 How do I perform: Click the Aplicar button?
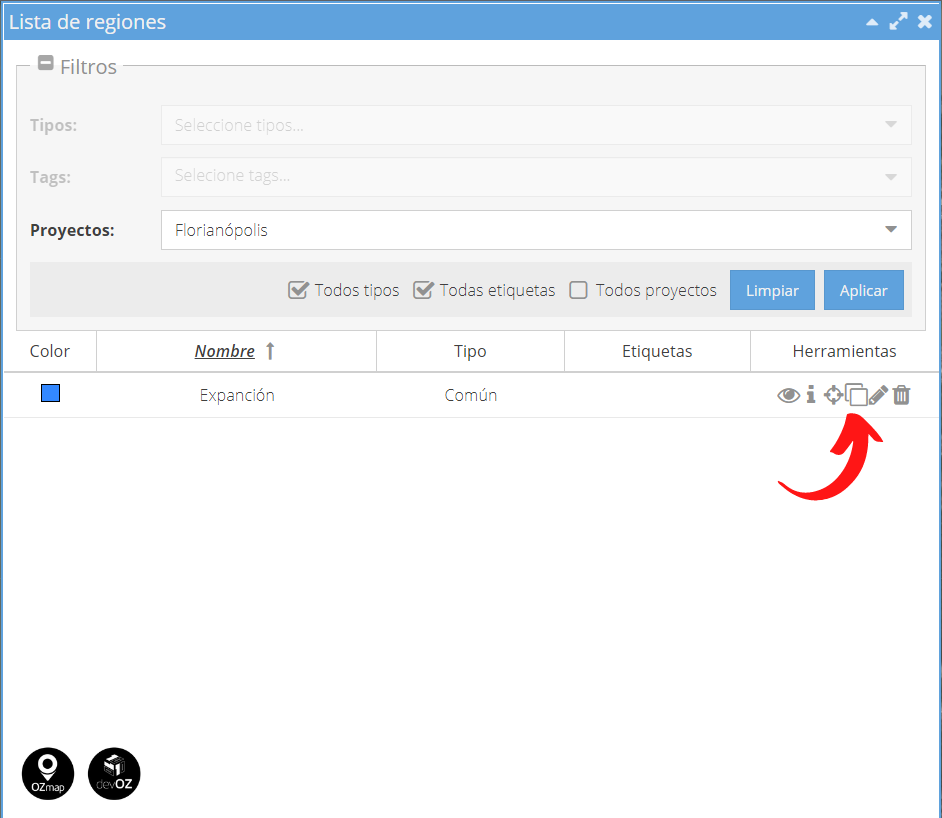pos(863,290)
